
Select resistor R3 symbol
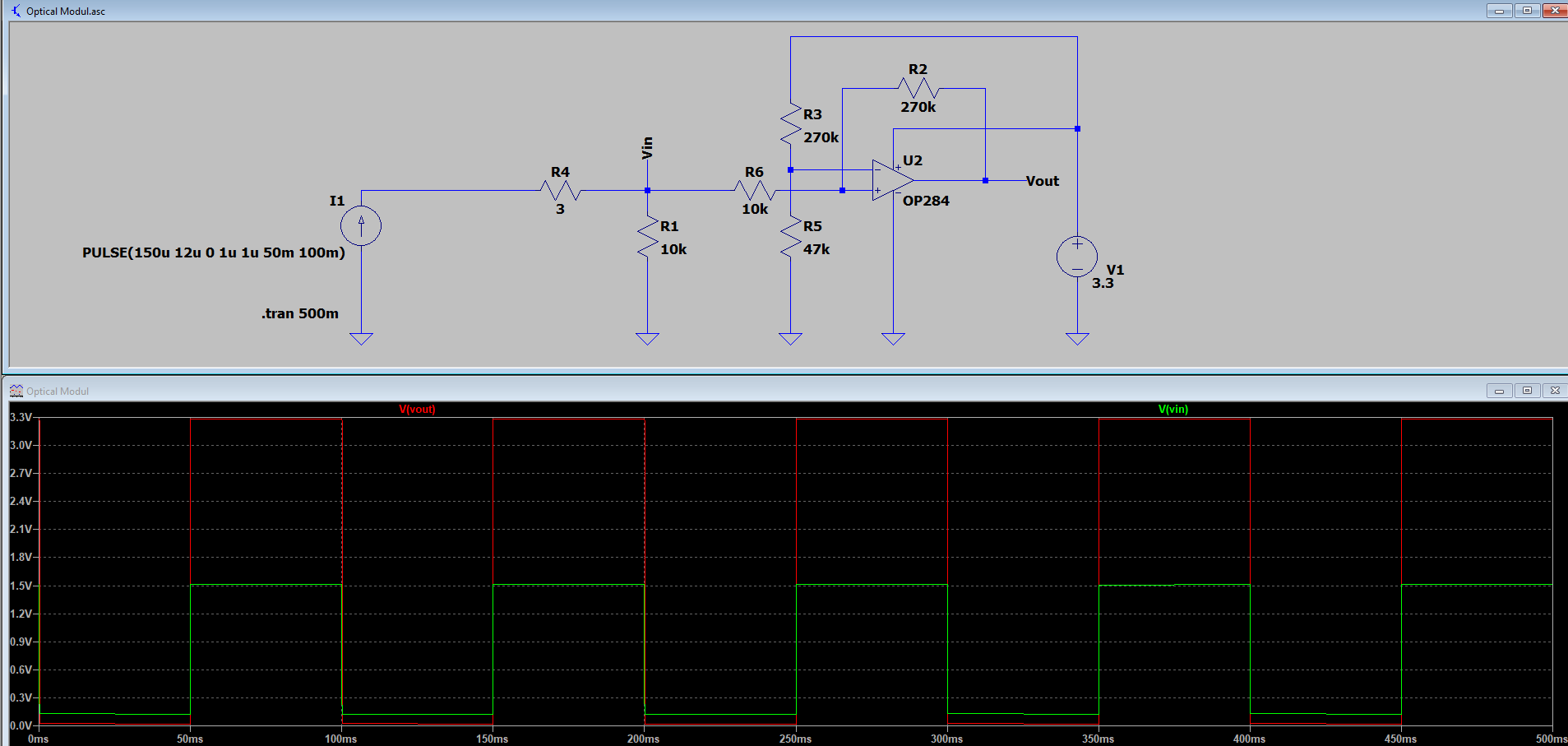pyautogui.click(x=791, y=124)
